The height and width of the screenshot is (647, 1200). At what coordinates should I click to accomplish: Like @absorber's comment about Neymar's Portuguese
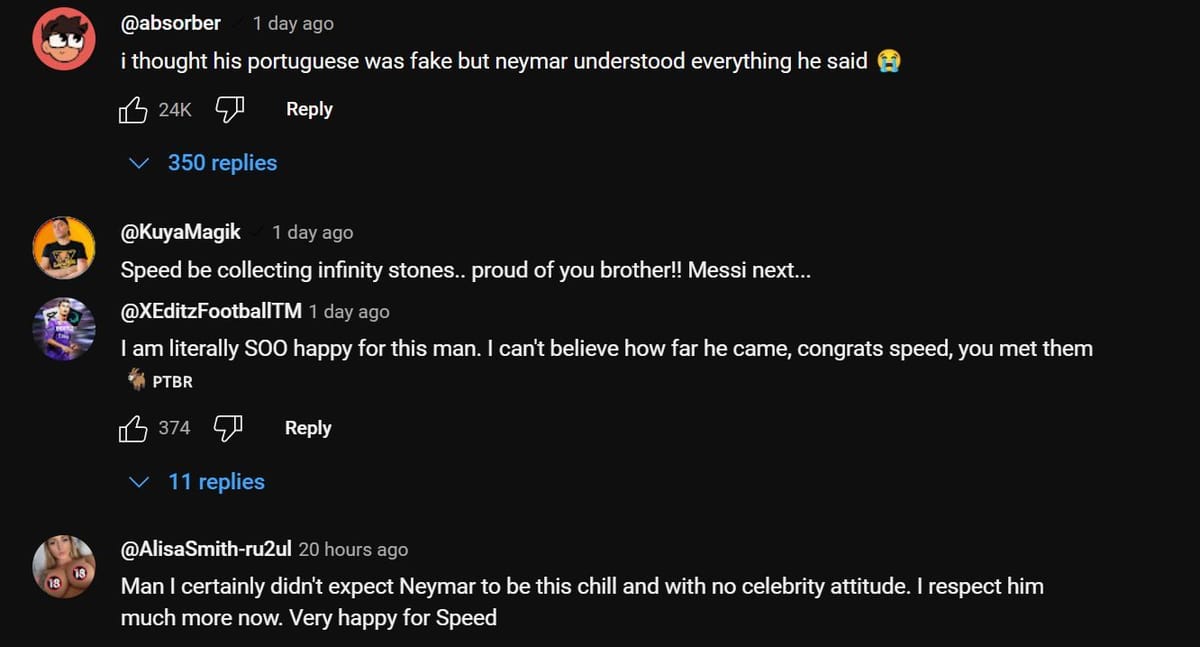coord(133,109)
